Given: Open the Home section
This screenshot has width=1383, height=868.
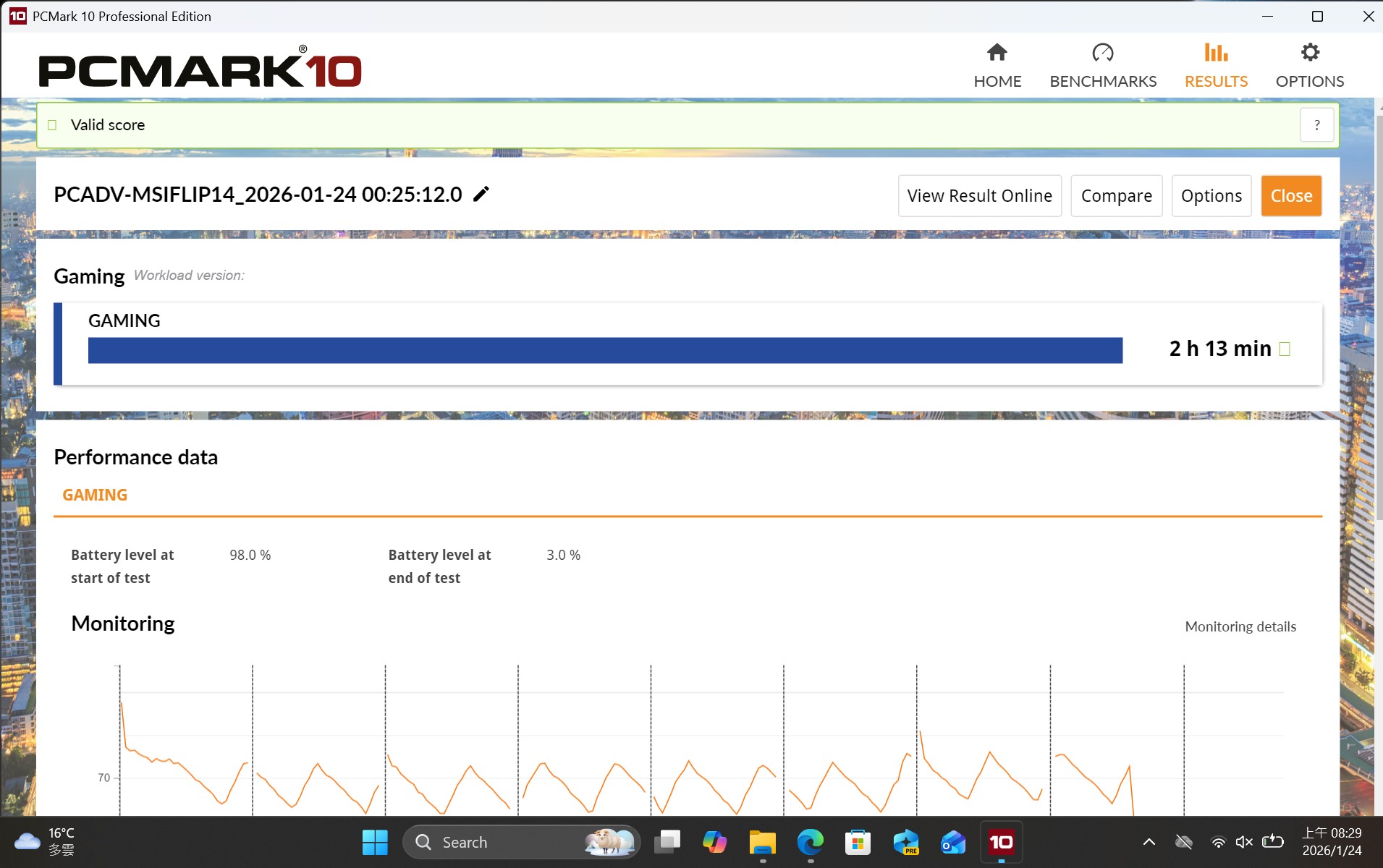Looking at the screenshot, I should point(997,65).
